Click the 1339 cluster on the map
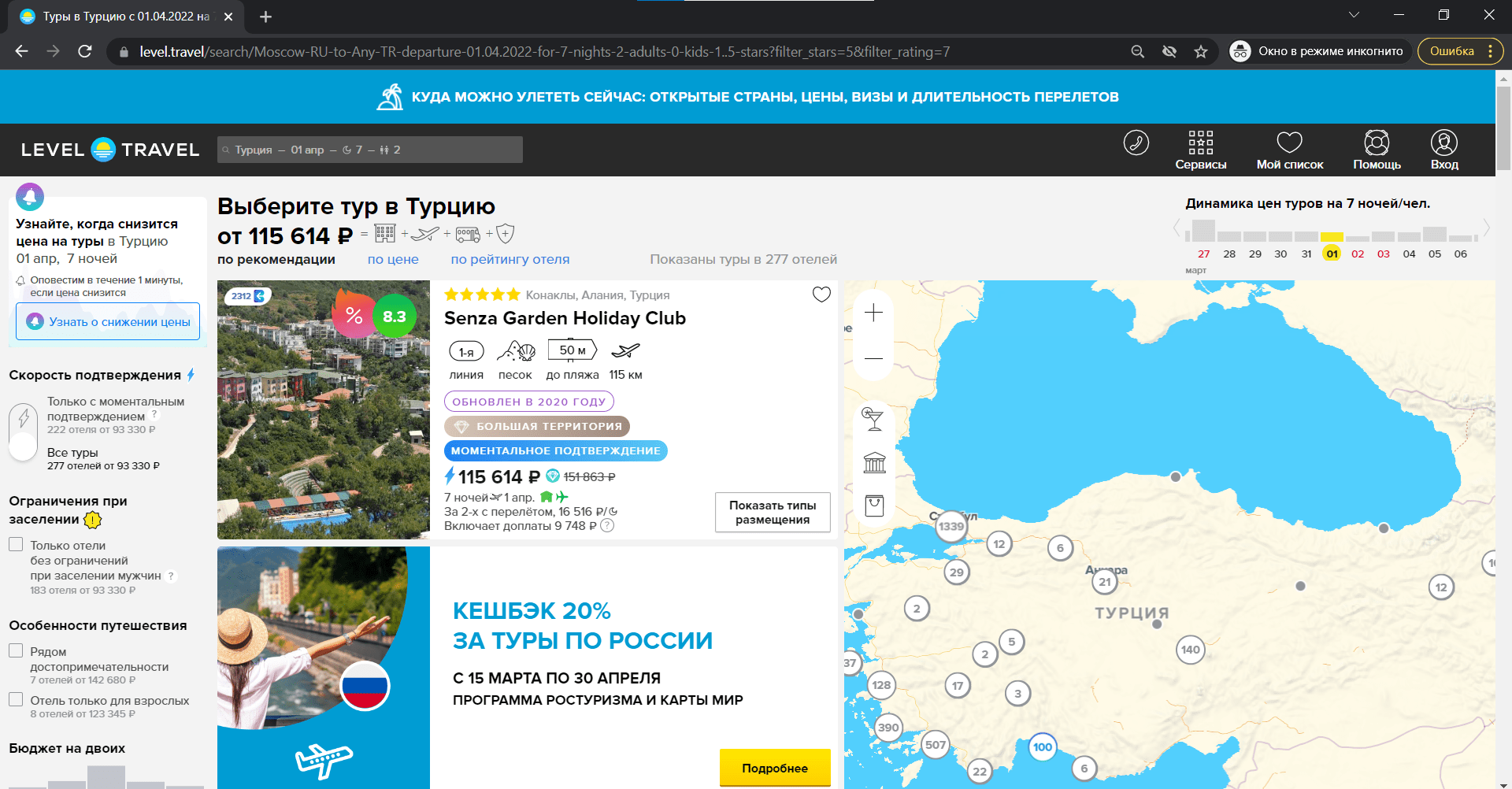This screenshot has height=789, width=1512. [951, 526]
